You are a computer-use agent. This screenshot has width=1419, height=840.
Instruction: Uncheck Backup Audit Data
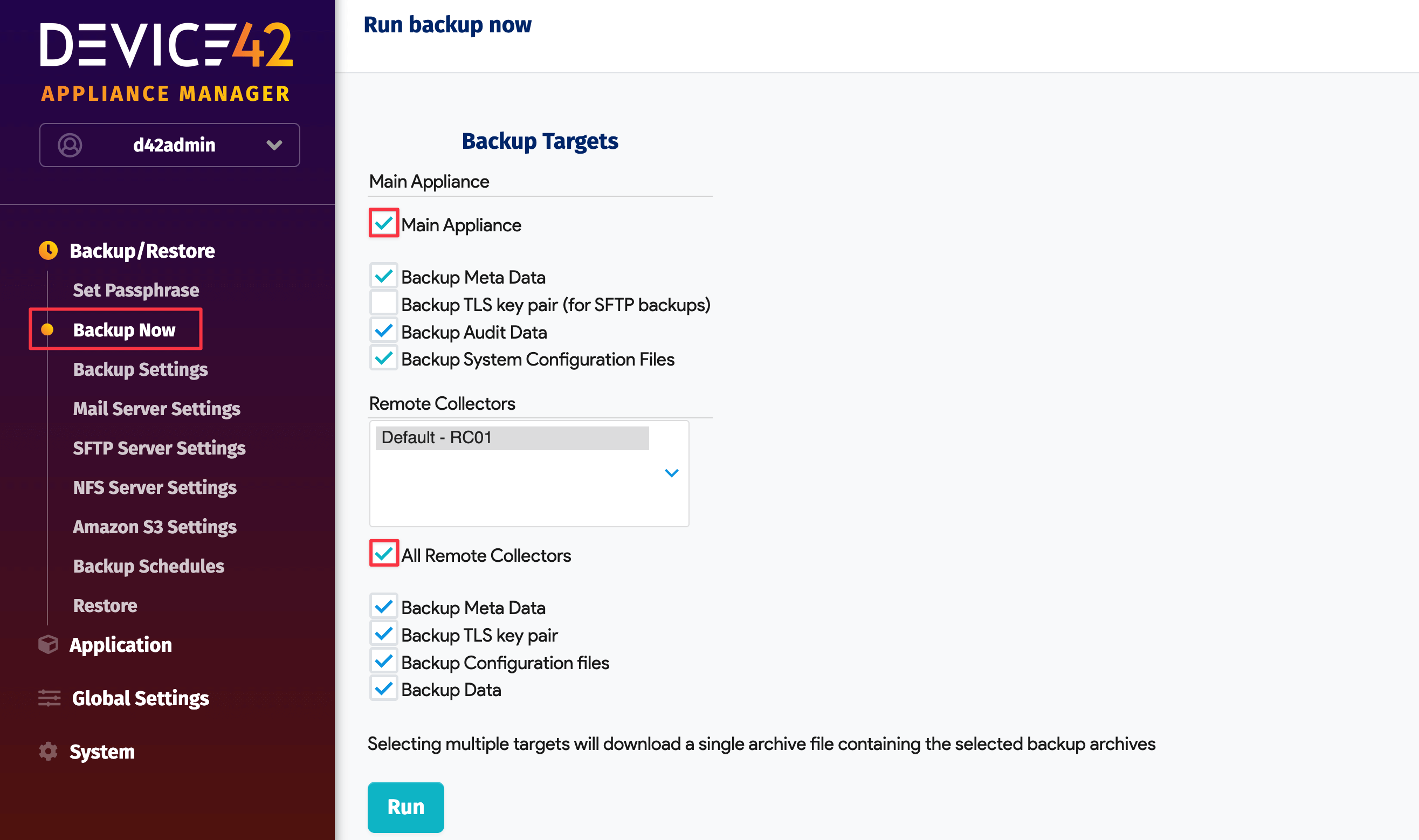click(384, 330)
